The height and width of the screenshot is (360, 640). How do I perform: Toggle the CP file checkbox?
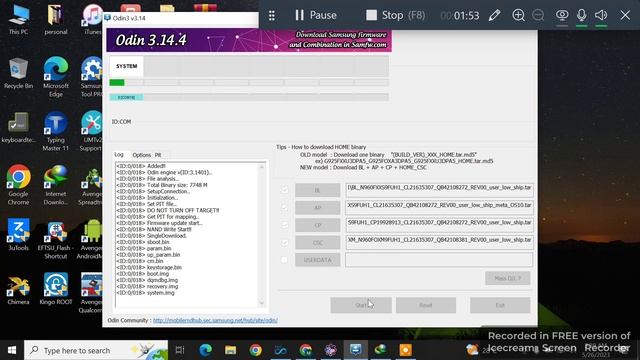(x=284, y=225)
